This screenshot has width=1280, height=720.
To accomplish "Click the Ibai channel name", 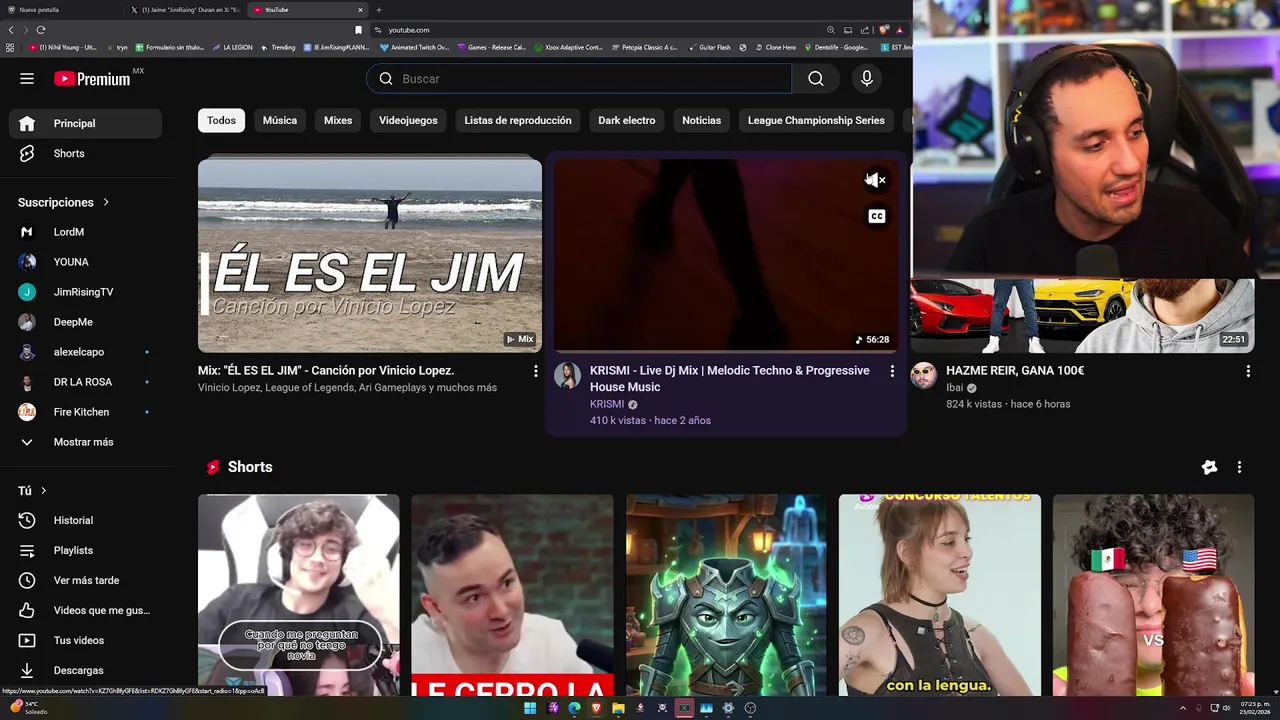I will click(x=954, y=388).
